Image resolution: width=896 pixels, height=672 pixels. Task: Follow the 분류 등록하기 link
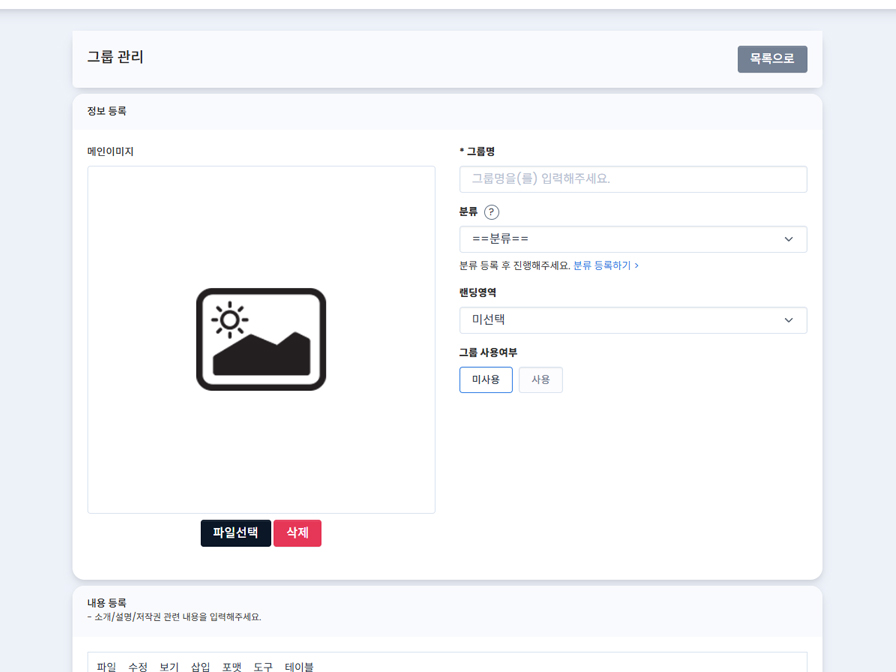pyautogui.click(x=606, y=265)
